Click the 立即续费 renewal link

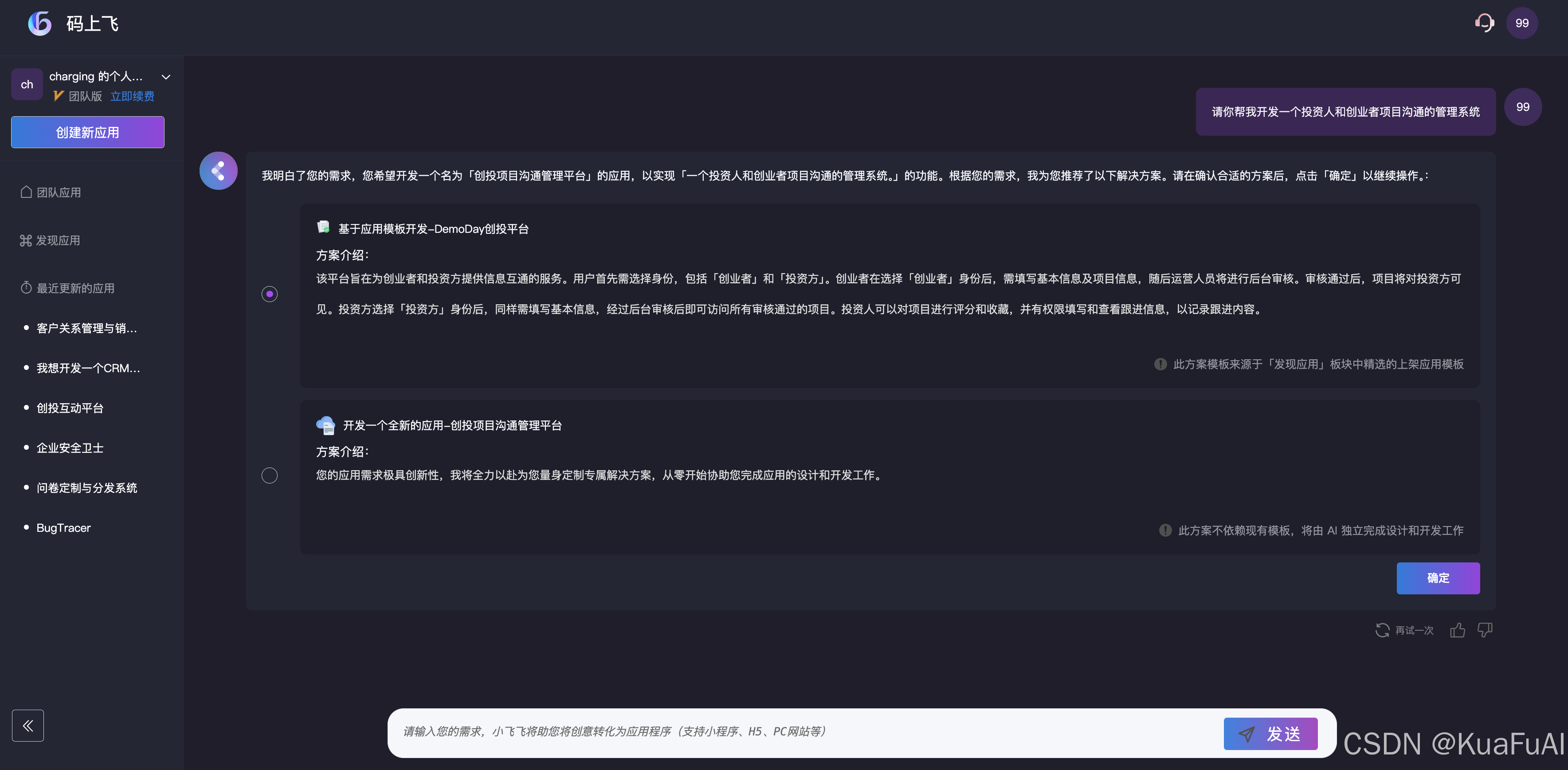click(132, 96)
